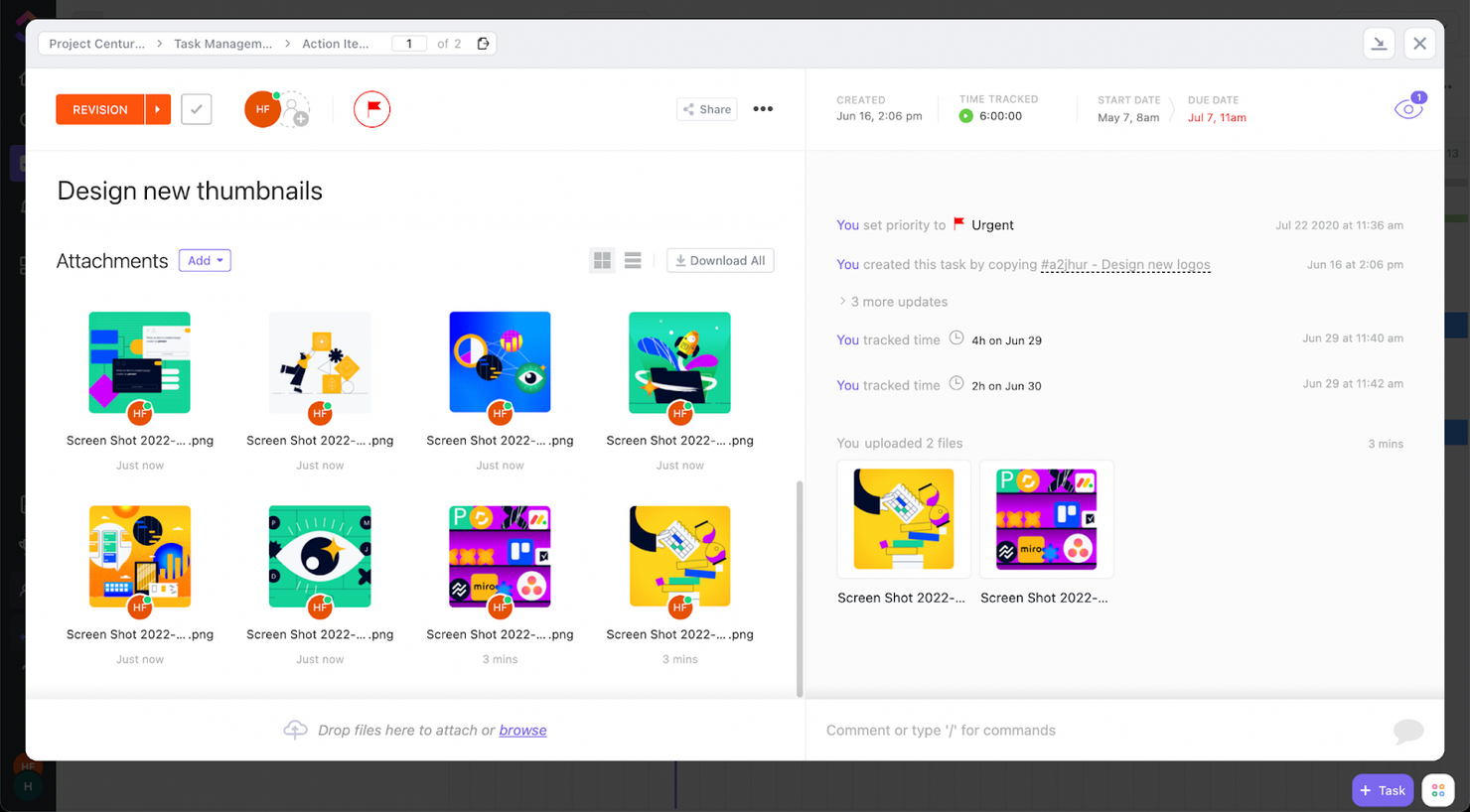Click the red urgent priority flag icon
Viewport: 1470px width, 812px height.
pos(372,109)
